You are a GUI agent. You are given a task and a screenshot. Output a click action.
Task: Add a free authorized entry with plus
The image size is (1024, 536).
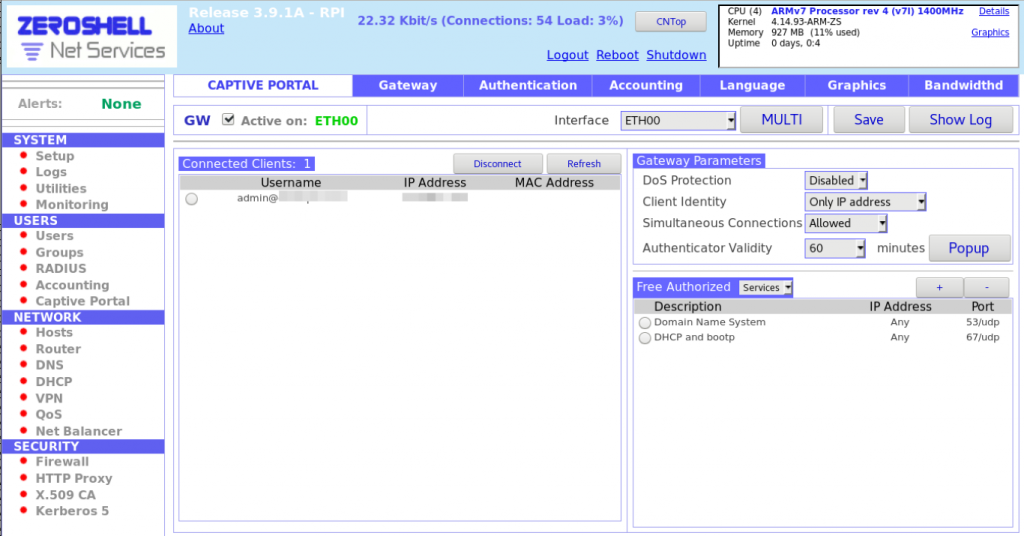[x=939, y=287]
